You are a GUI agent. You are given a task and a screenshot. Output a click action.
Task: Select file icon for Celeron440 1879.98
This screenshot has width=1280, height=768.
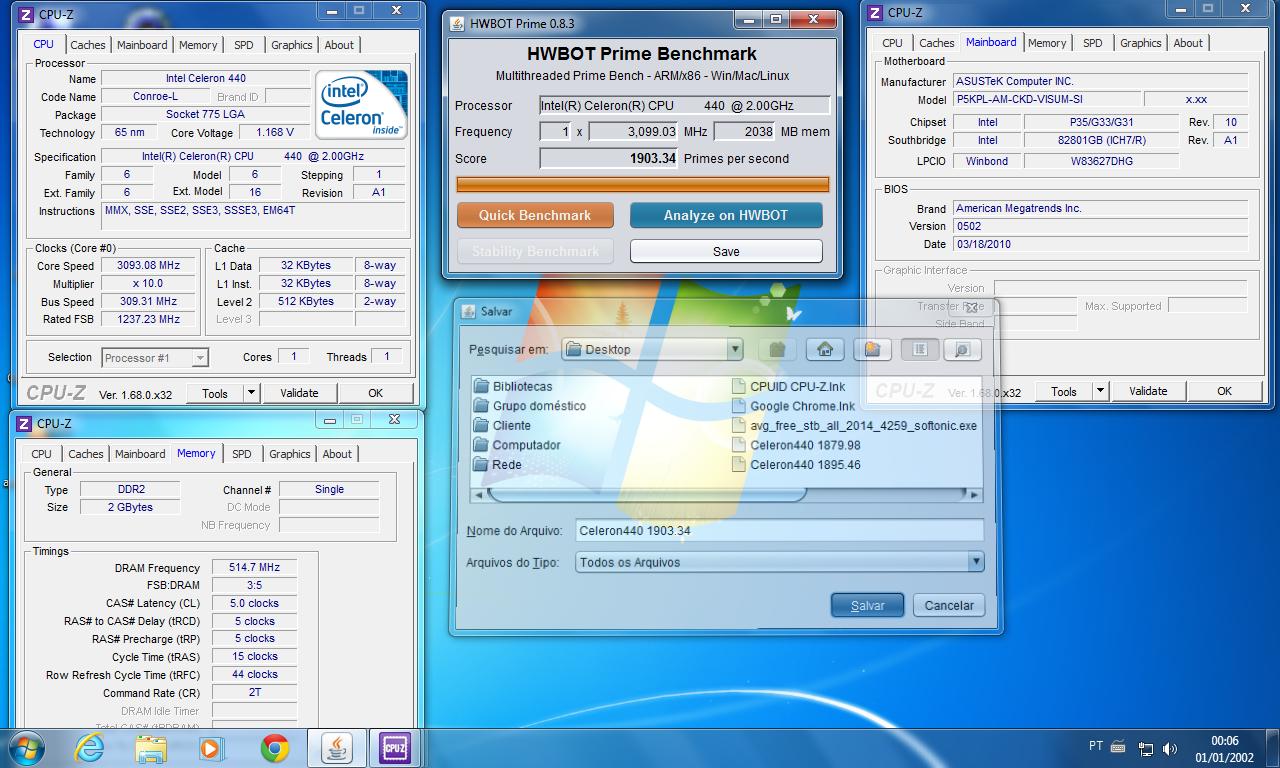pos(739,445)
